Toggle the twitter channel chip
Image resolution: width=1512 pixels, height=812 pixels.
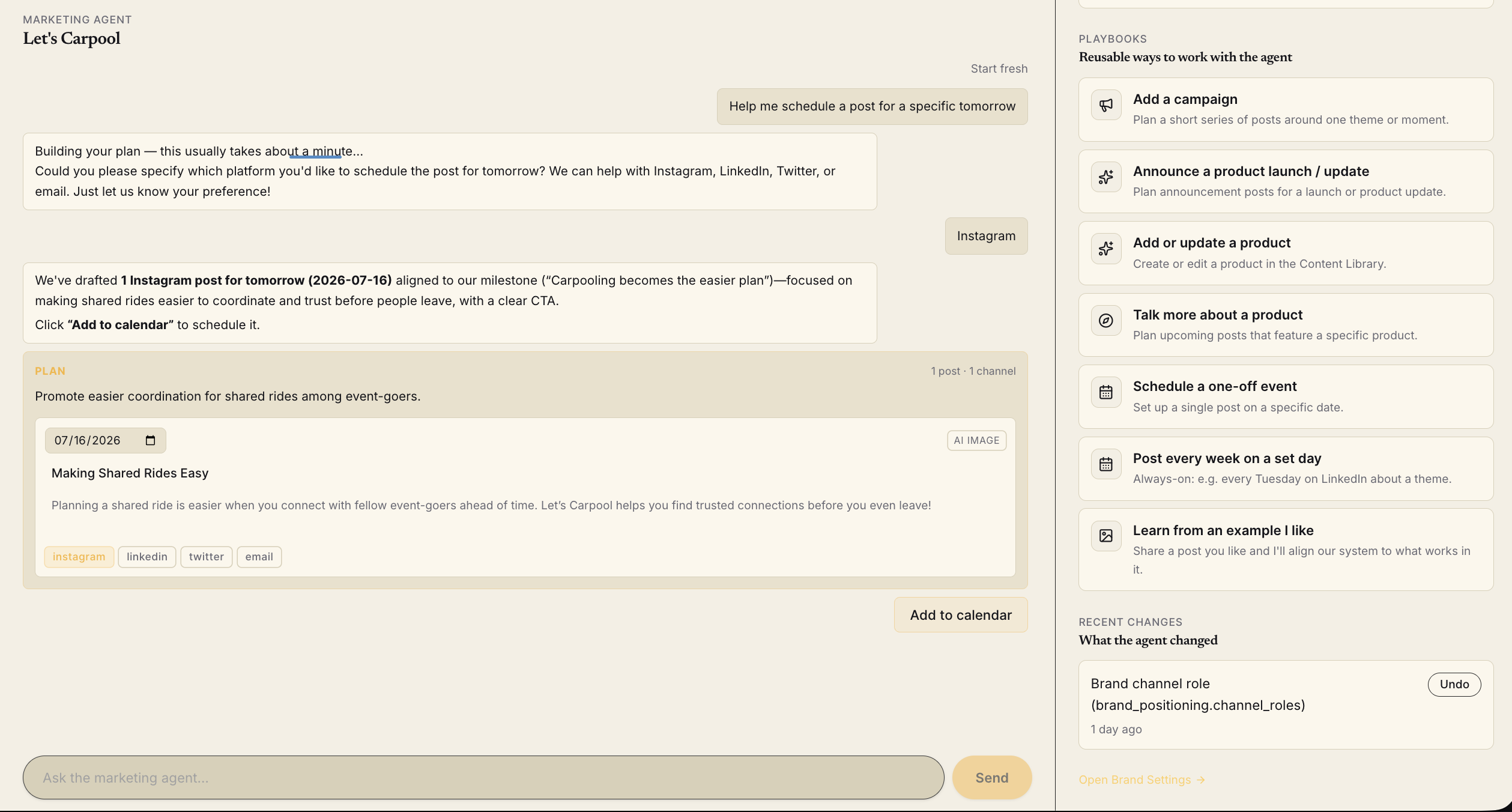coord(206,557)
